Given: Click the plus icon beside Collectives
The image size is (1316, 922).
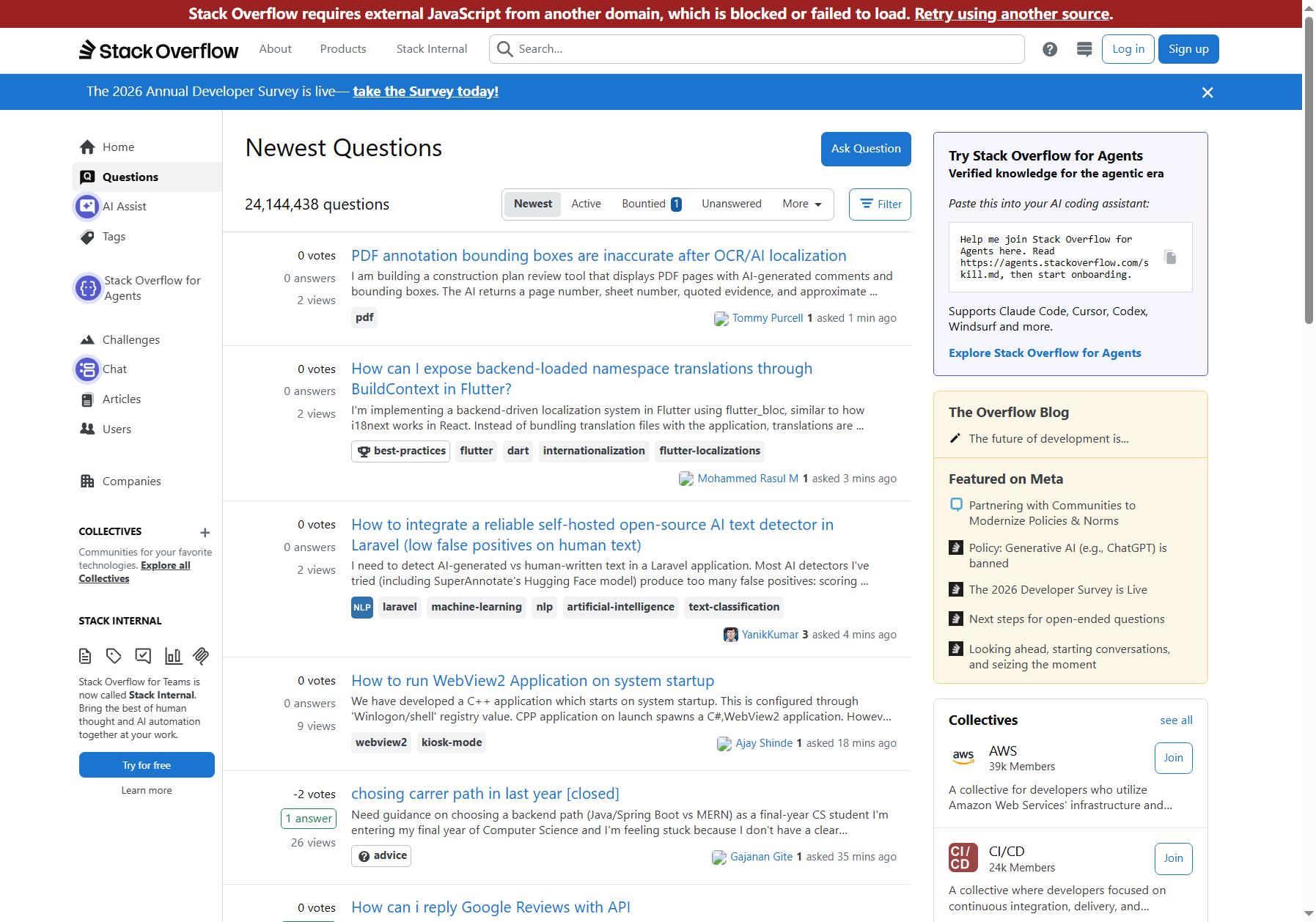Looking at the screenshot, I should pos(205,533).
